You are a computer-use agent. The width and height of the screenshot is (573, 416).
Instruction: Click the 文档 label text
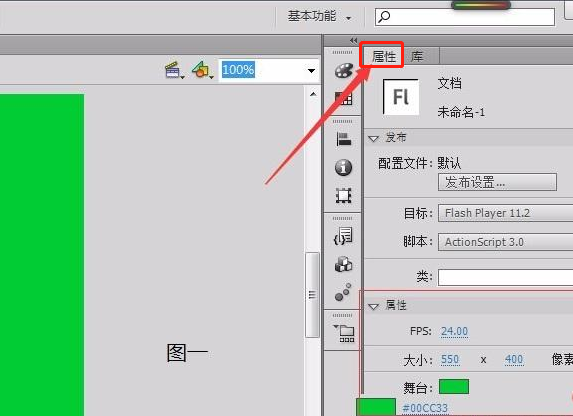coord(449,84)
